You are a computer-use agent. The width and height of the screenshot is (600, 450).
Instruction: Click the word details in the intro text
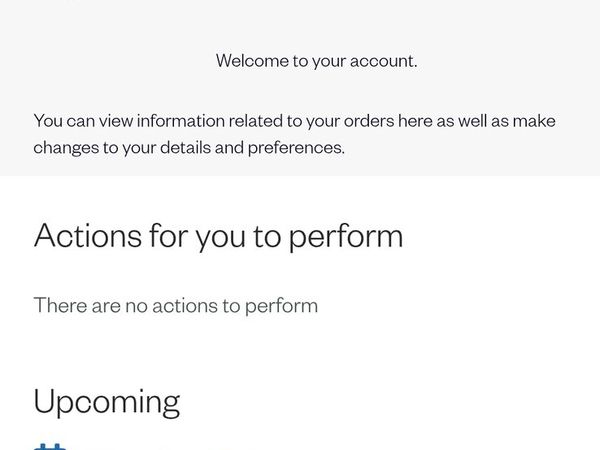pos(185,147)
